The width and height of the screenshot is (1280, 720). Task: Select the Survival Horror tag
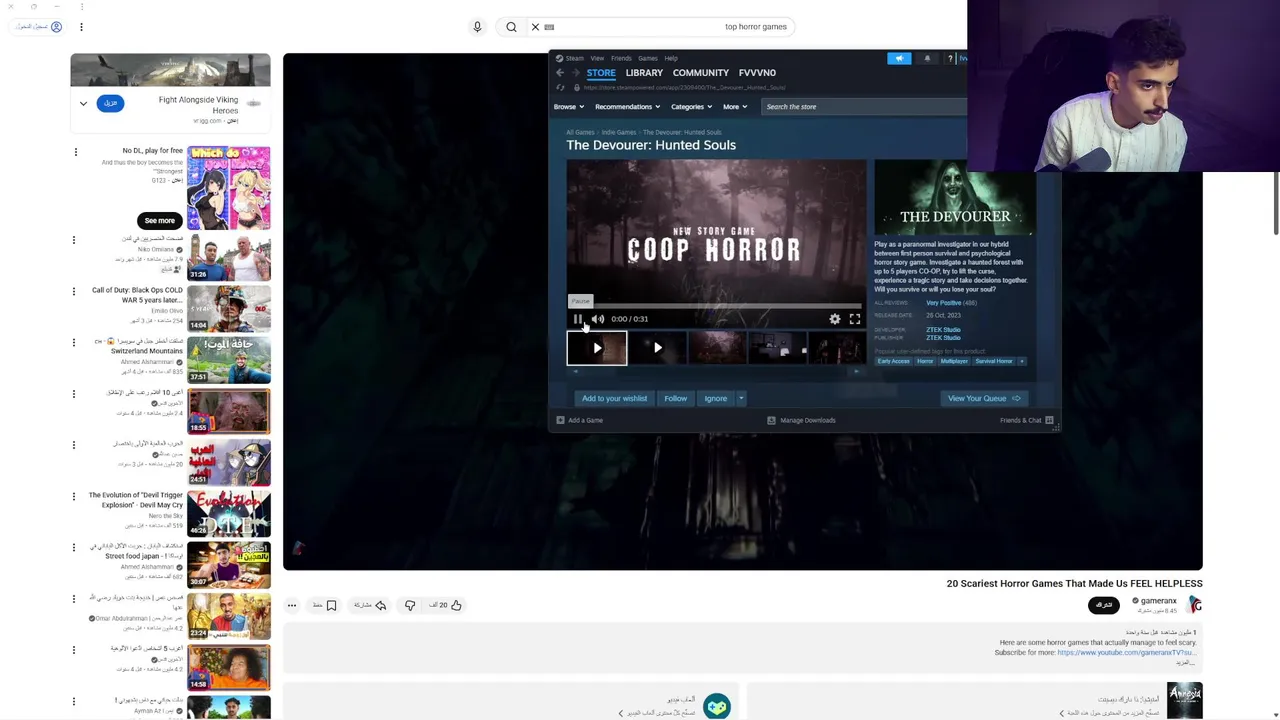pos(994,361)
